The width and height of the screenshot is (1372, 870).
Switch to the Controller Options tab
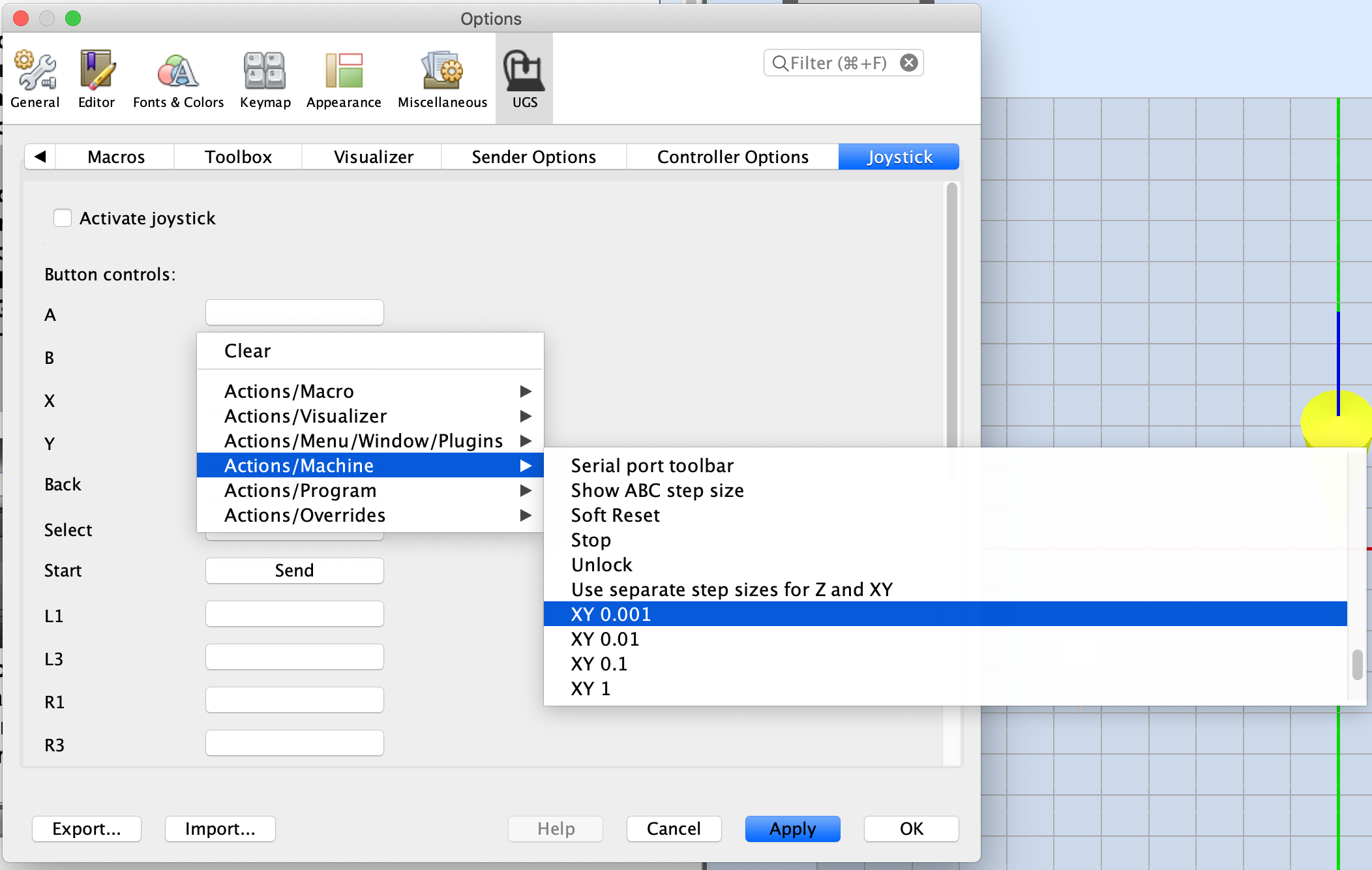732,157
